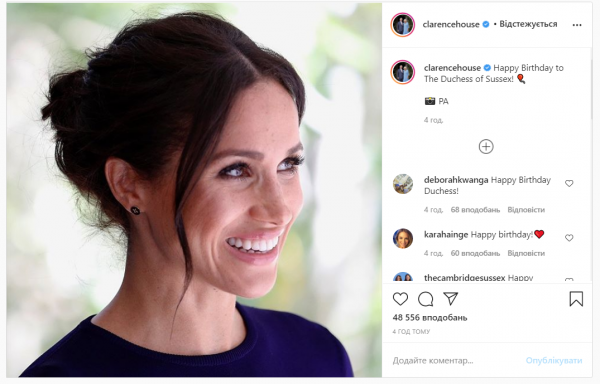Screen dimensions: 600x384
Task: Click the Опублікувати post button
Action: point(554,360)
